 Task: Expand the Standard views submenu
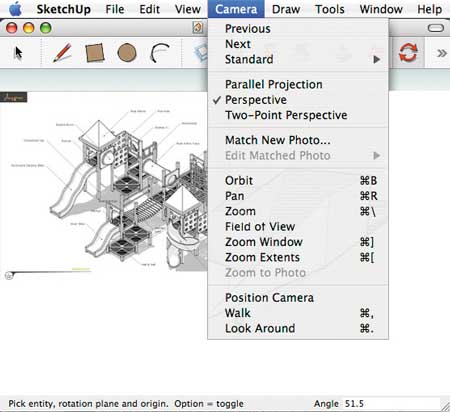pyautogui.click(x=298, y=59)
